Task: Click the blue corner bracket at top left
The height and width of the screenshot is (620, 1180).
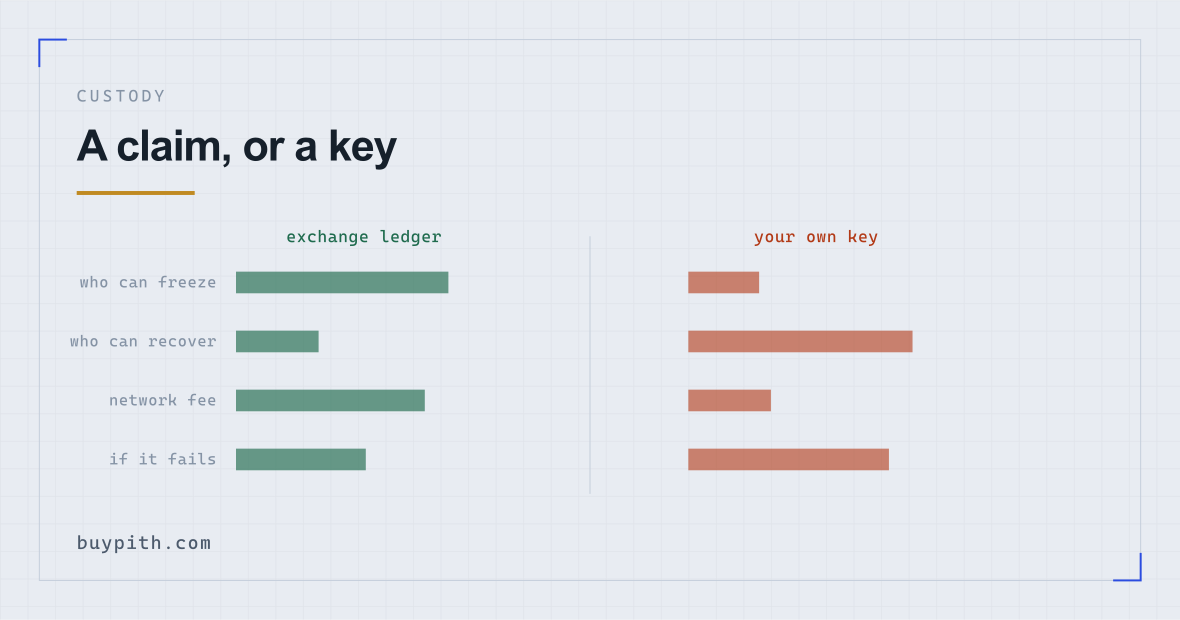Action: click(x=52, y=52)
